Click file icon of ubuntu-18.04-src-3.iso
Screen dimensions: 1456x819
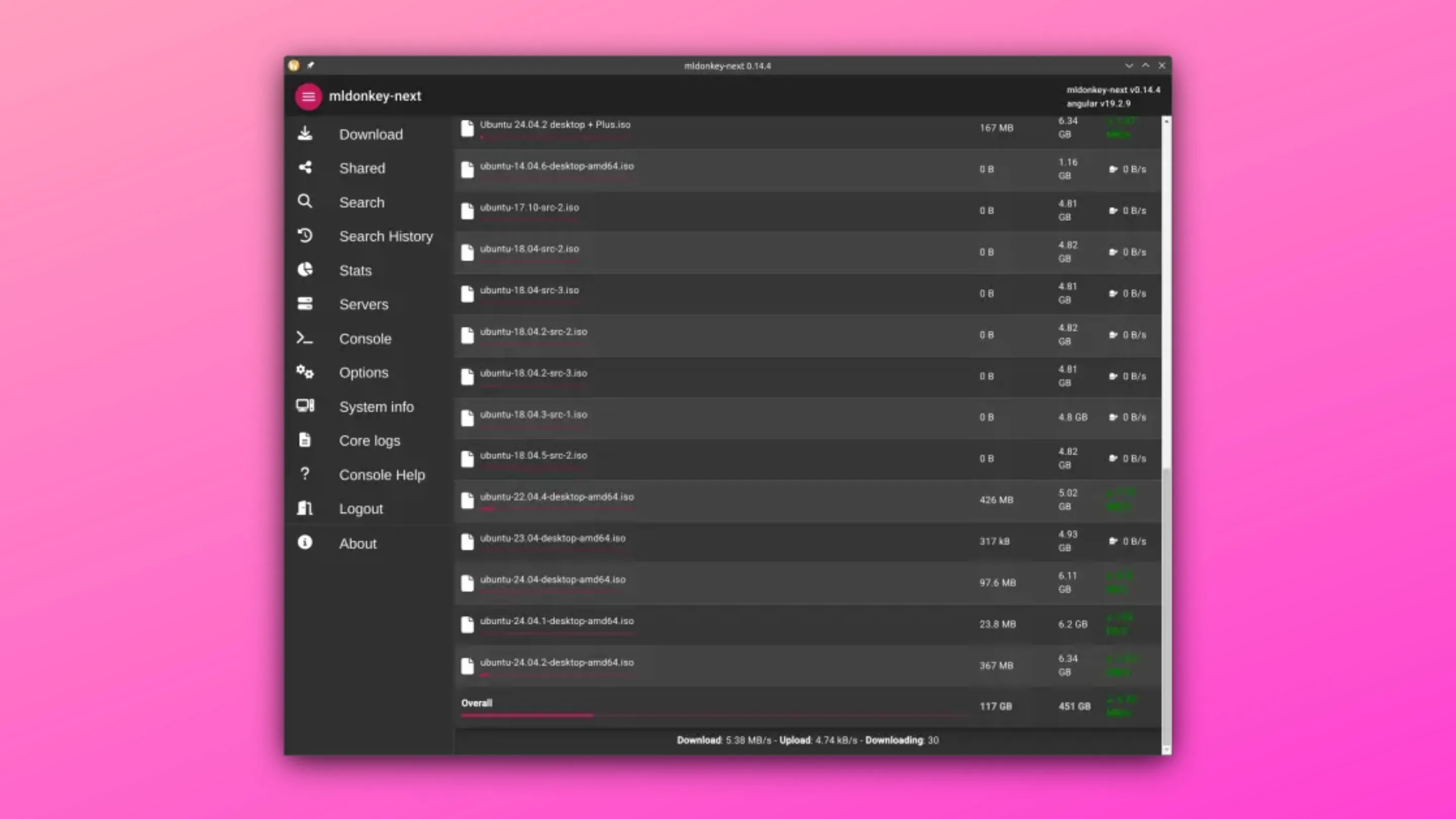467,294
